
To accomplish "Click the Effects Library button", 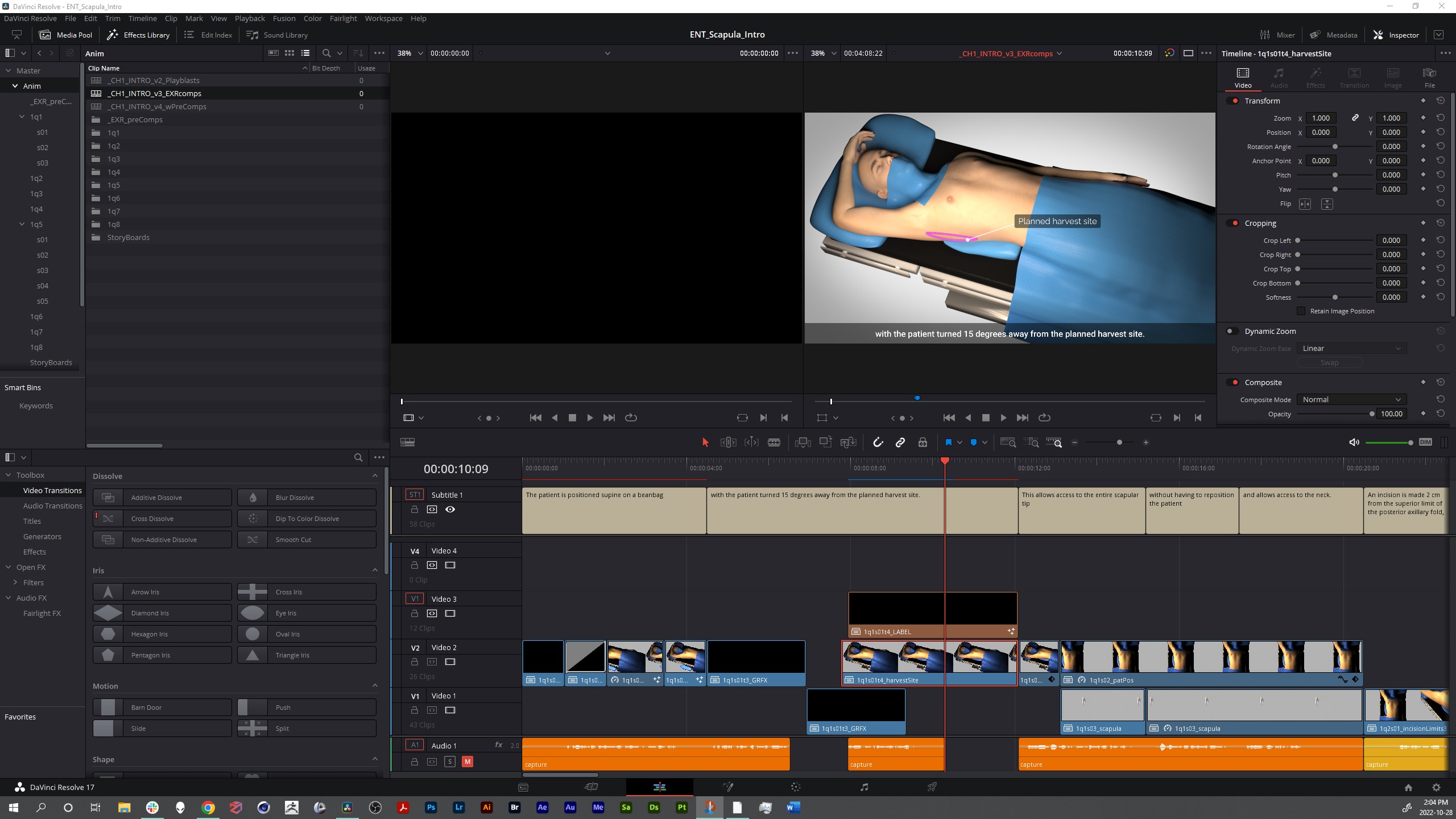I will (139, 35).
